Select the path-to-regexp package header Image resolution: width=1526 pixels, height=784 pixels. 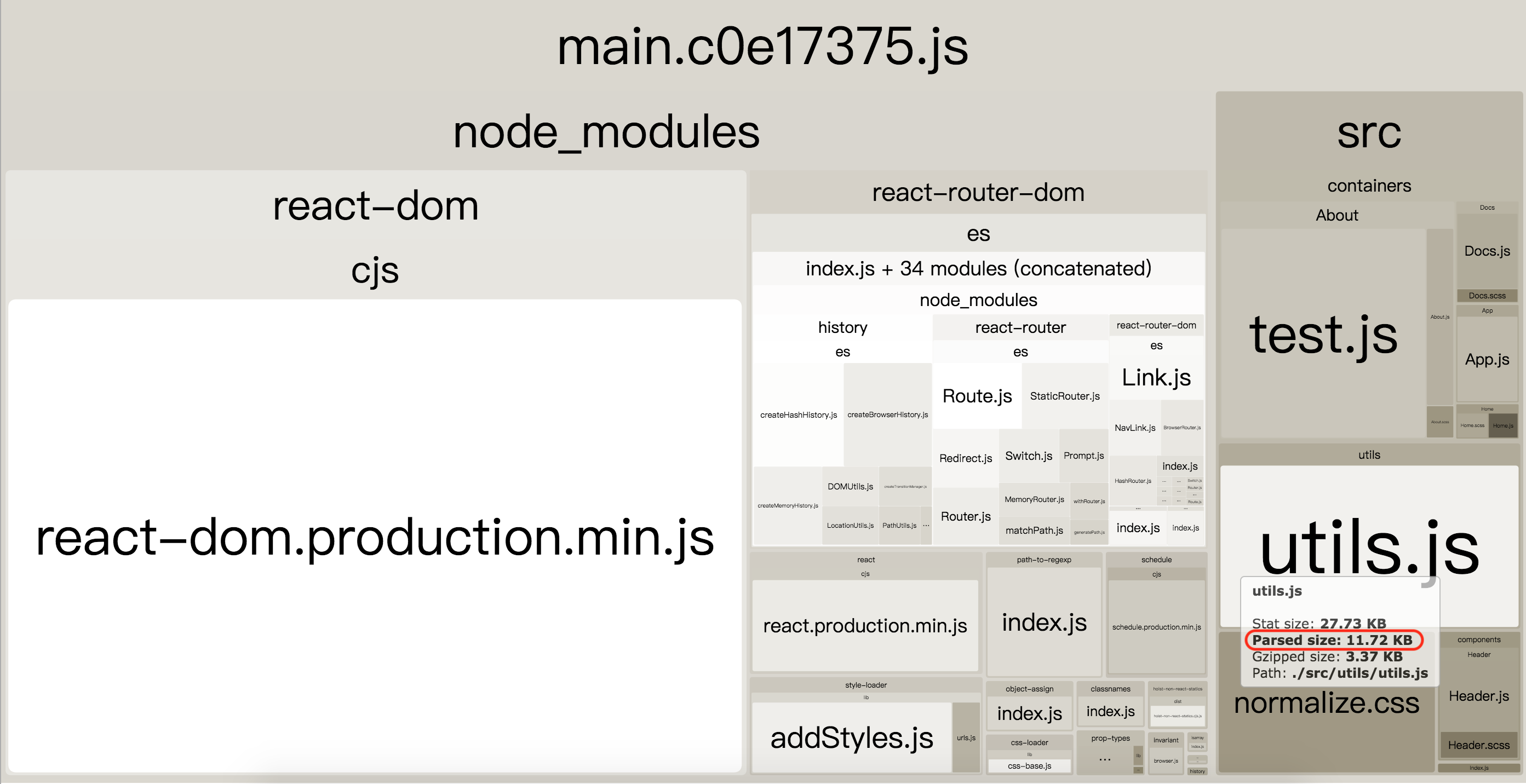click(x=1044, y=560)
